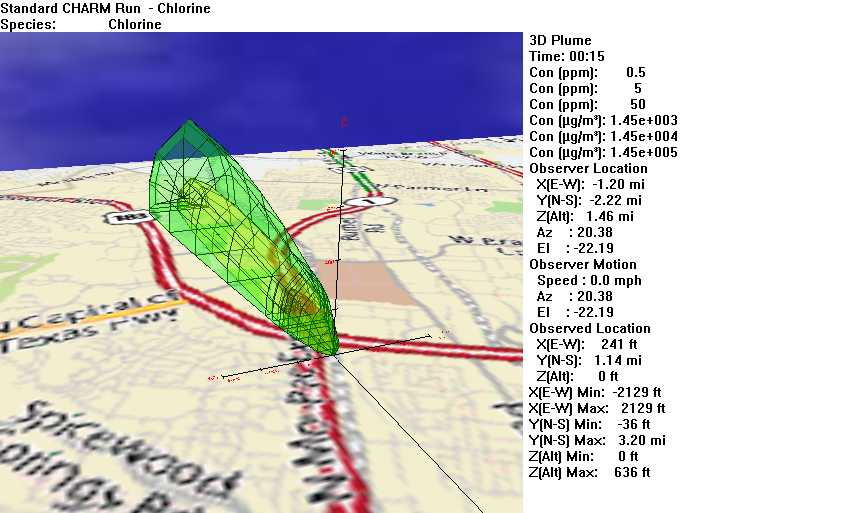Select the 3D Plume heading

(x=560, y=40)
